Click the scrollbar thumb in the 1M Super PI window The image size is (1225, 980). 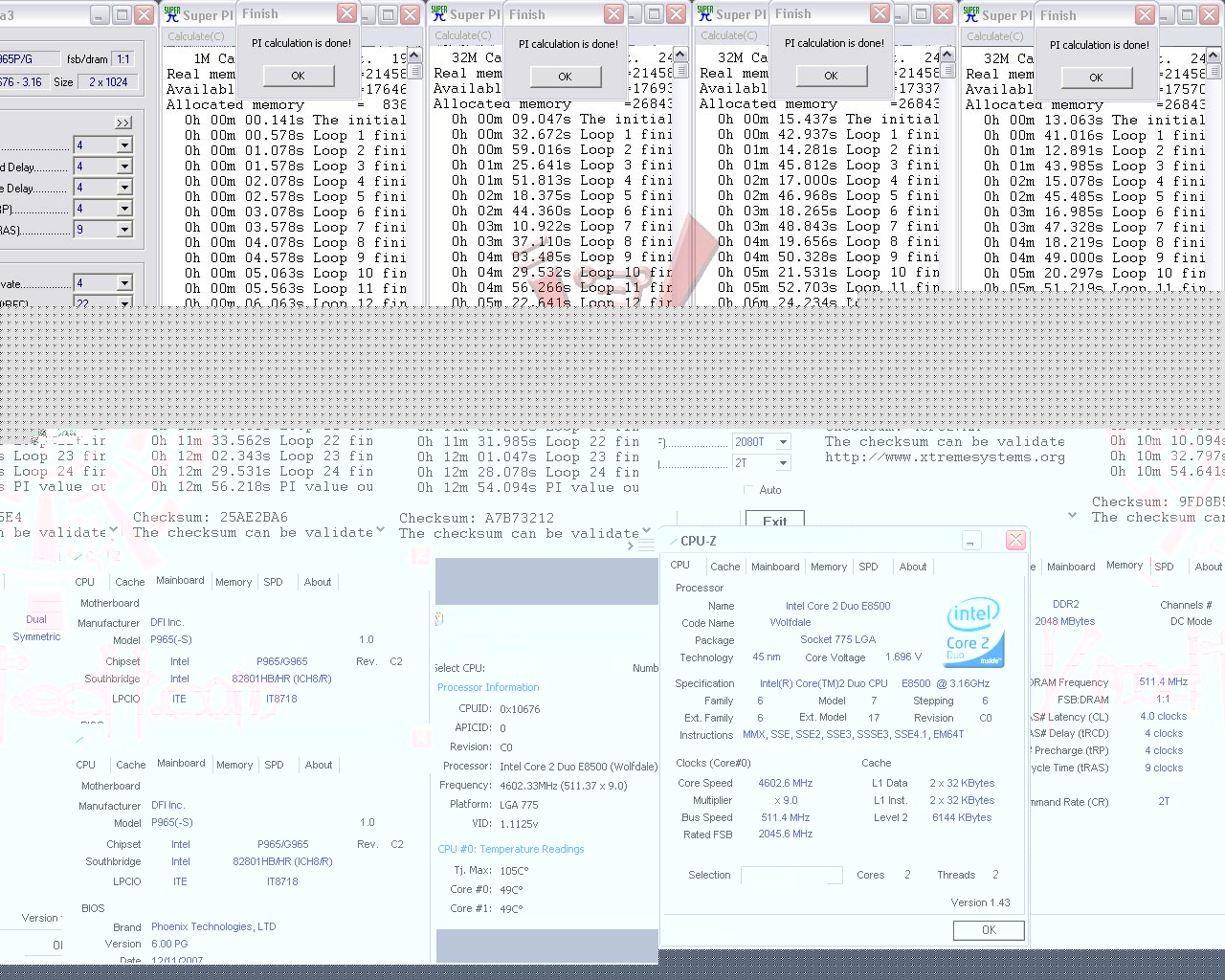pyautogui.click(x=413, y=71)
